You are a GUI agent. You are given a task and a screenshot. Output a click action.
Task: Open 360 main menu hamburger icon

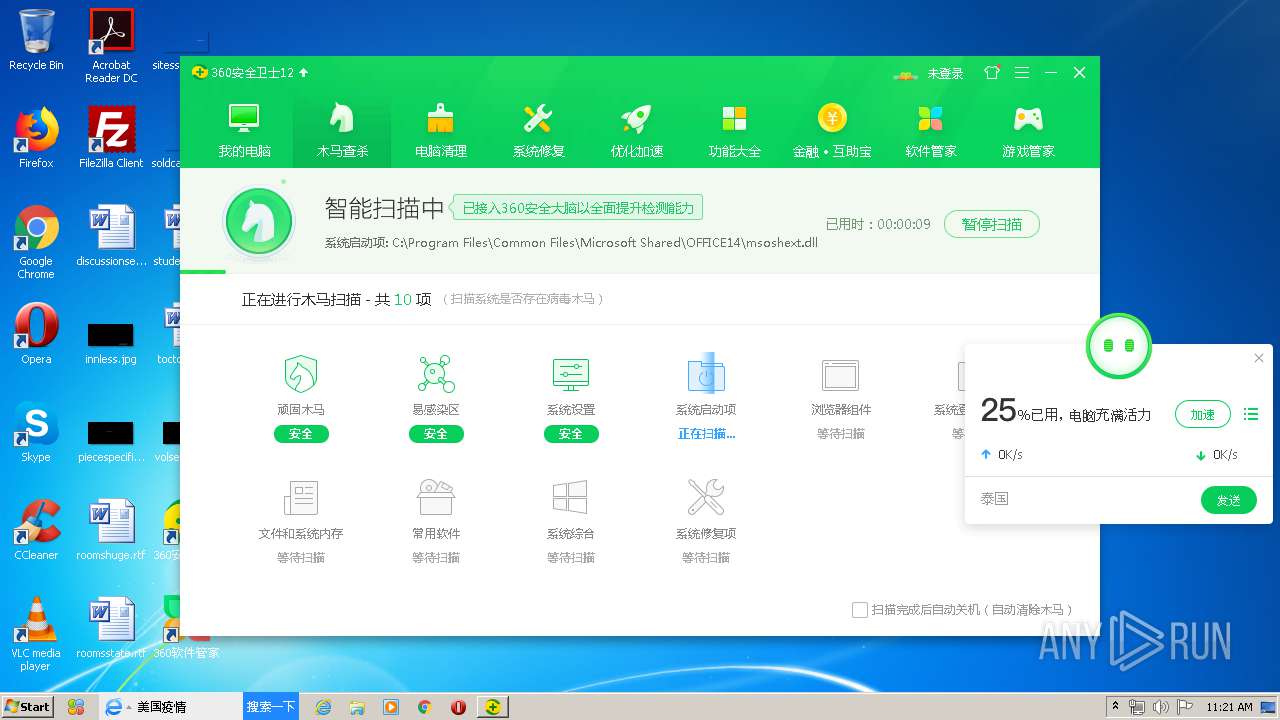tap(1022, 73)
